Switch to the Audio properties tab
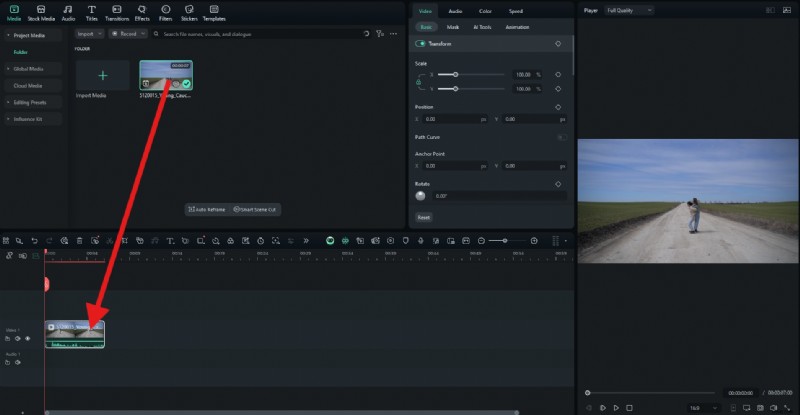This screenshot has width=800, height=415. click(455, 11)
